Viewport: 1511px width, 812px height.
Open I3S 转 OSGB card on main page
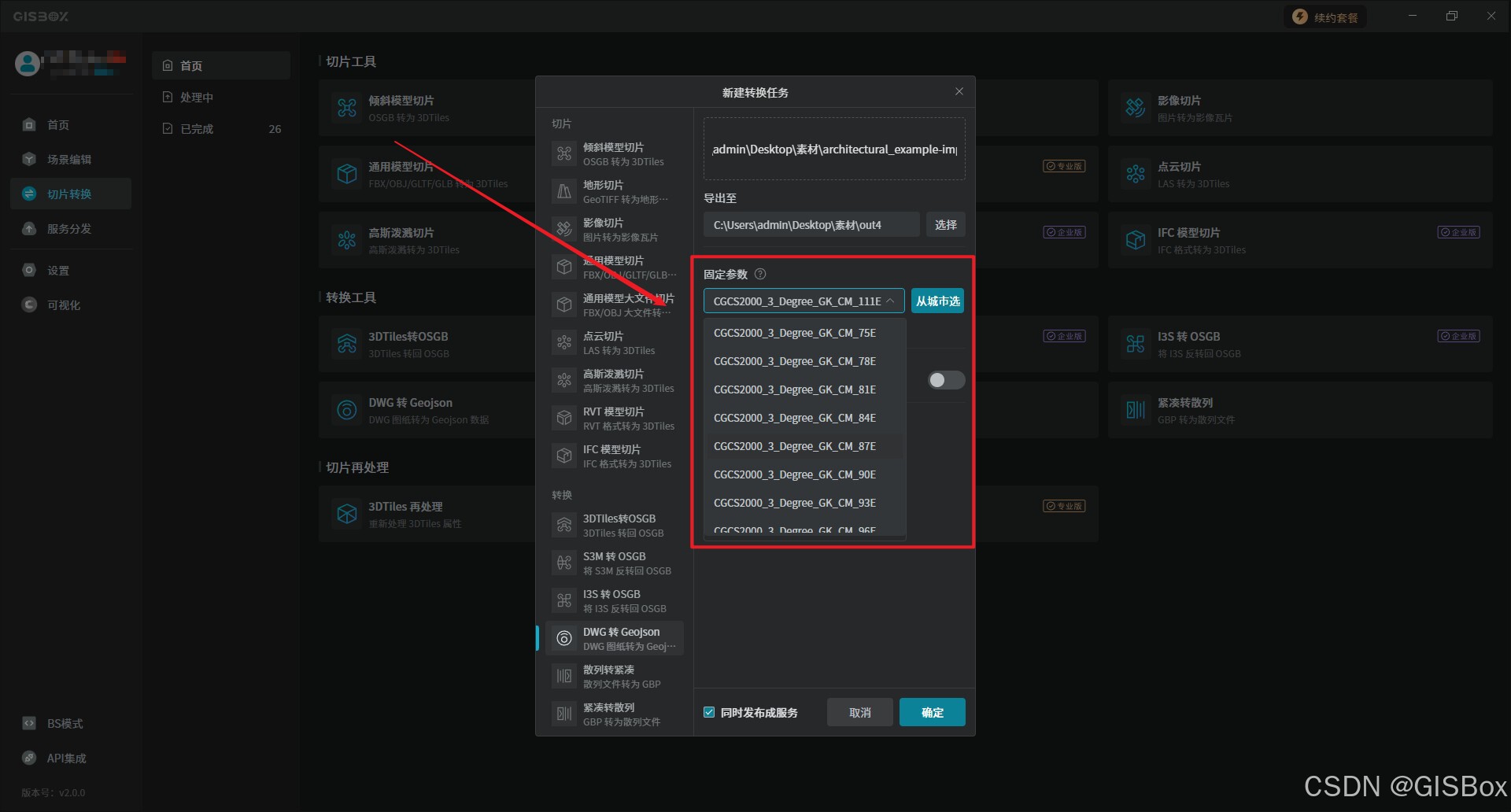tap(1300, 344)
